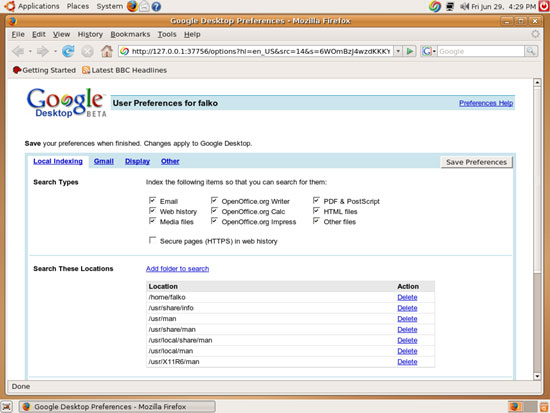Open the Bookmarks menu
This screenshot has width=550, height=413.
[x=130, y=34]
